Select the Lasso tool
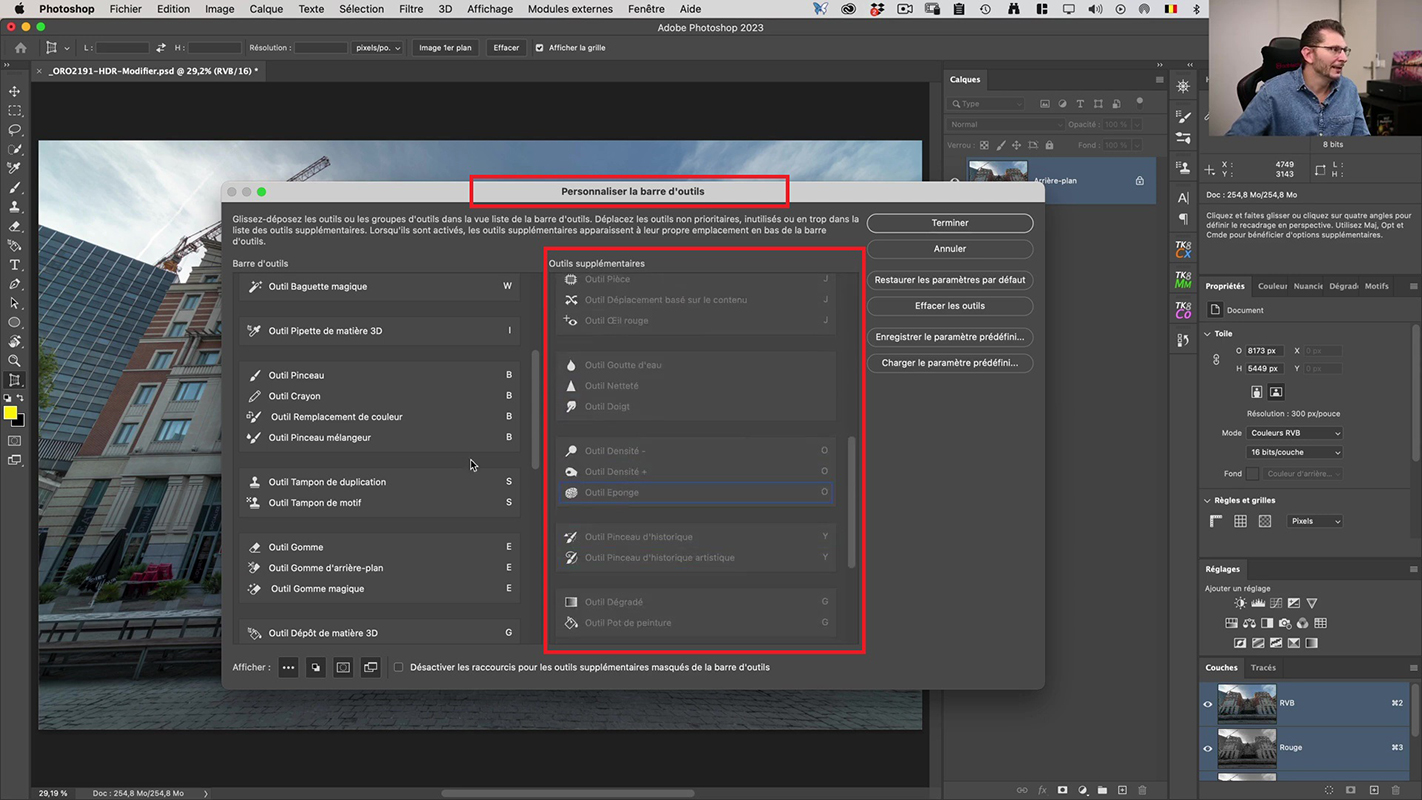The height and width of the screenshot is (800, 1422). 14,130
